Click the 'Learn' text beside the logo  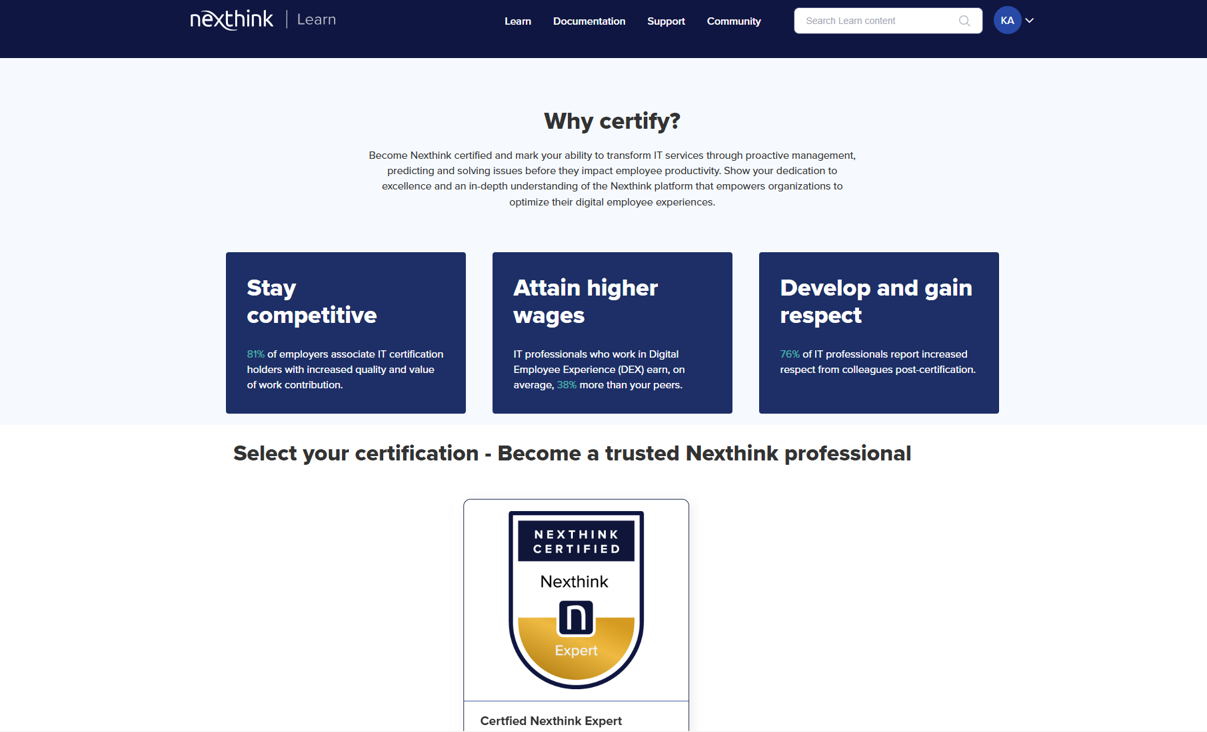point(316,20)
